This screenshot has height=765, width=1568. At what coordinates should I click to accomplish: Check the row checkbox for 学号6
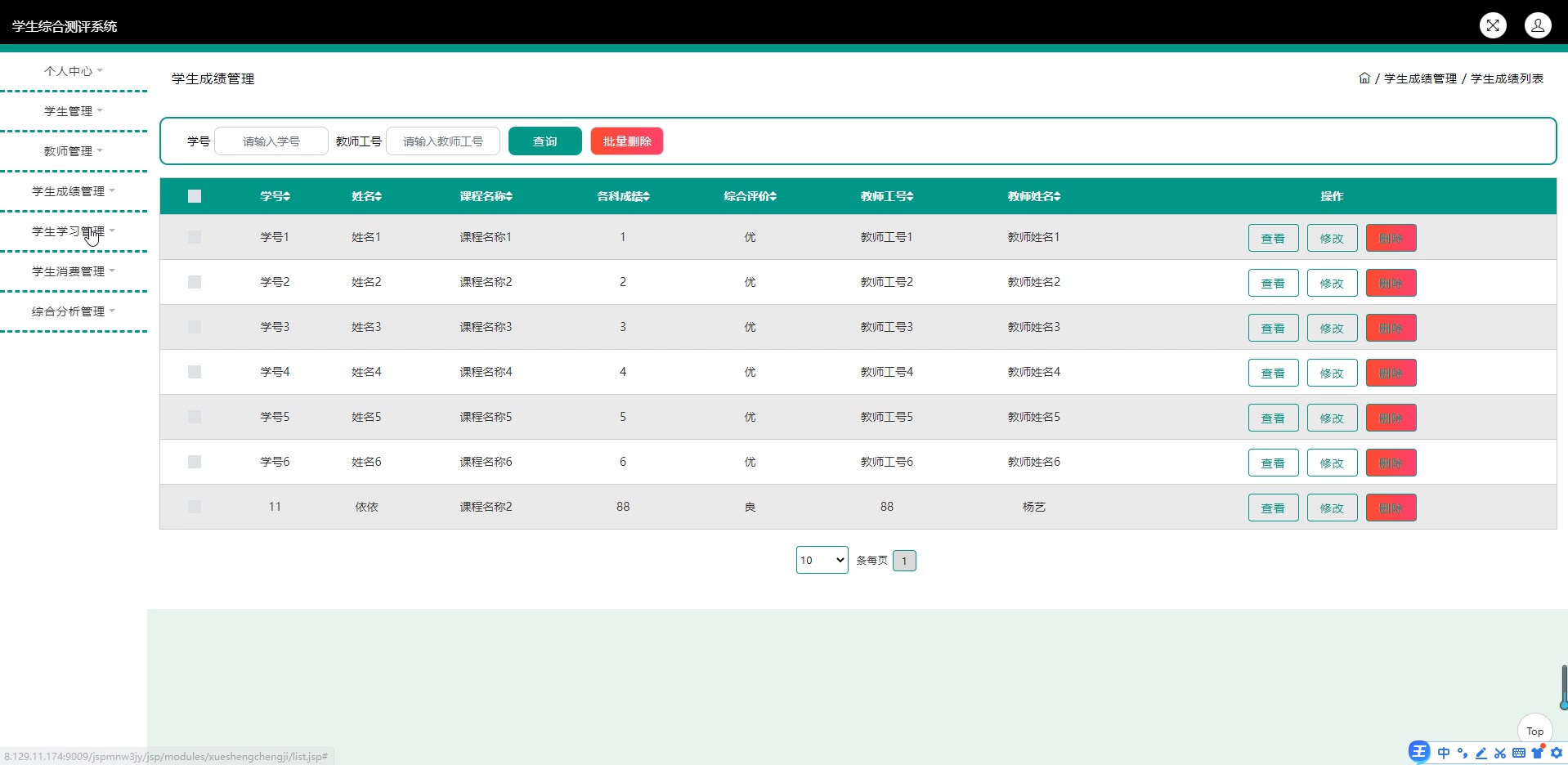(x=195, y=462)
